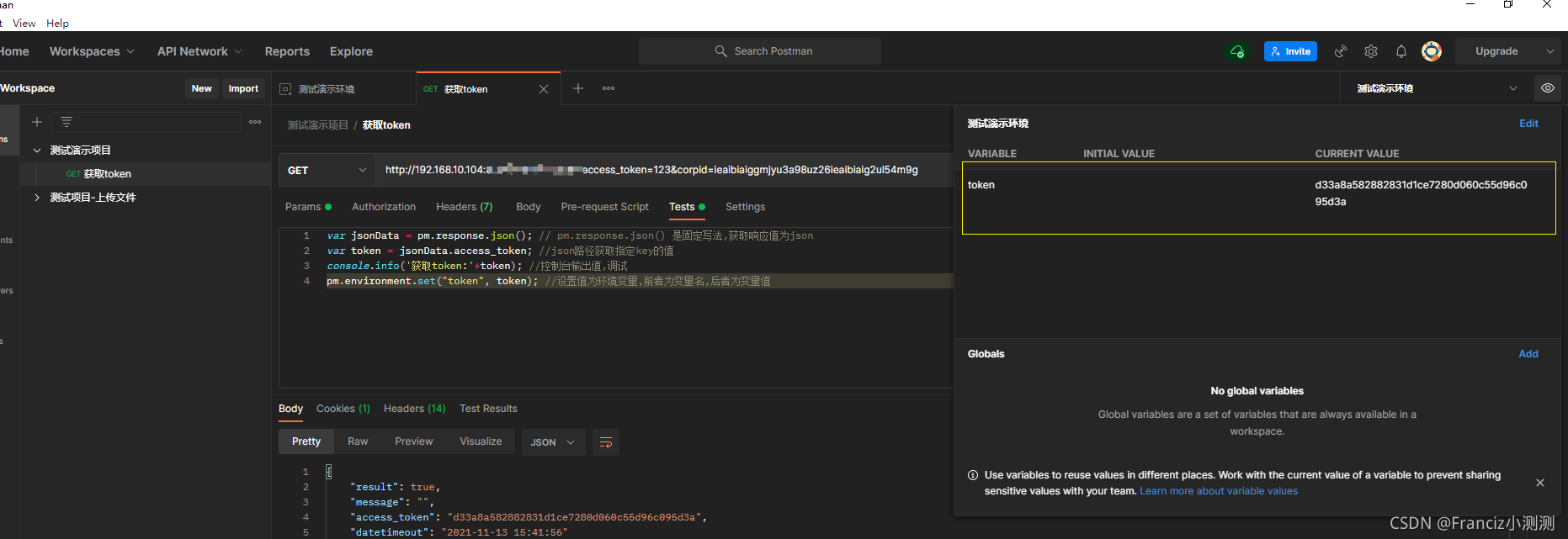1568x539 pixels.
Task: Go to Home in top navigation
Action: (14, 51)
